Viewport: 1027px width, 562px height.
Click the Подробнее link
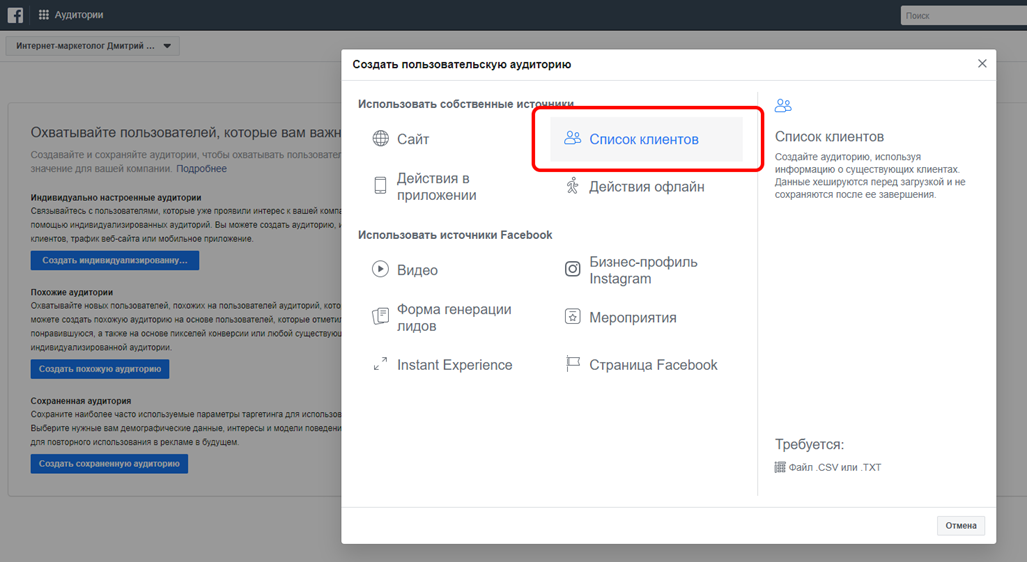pos(201,168)
